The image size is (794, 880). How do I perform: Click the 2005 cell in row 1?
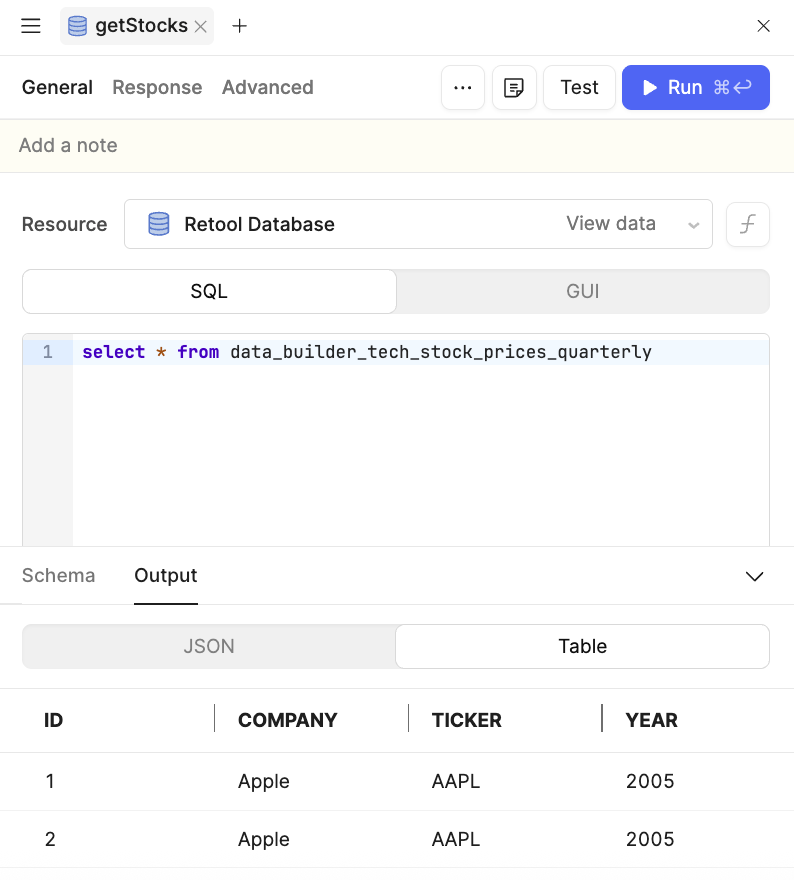(x=650, y=781)
